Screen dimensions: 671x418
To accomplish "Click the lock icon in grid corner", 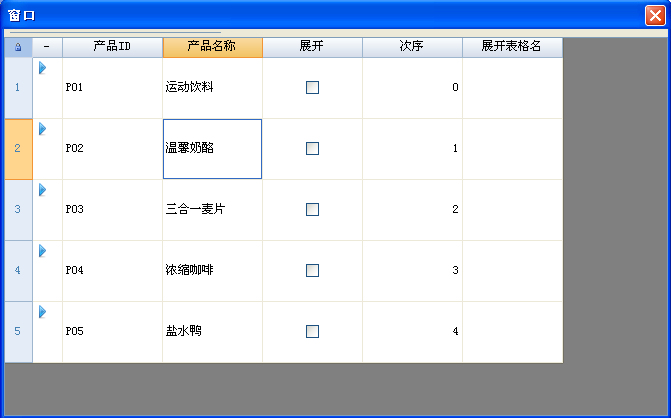I will tap(18, 47).
